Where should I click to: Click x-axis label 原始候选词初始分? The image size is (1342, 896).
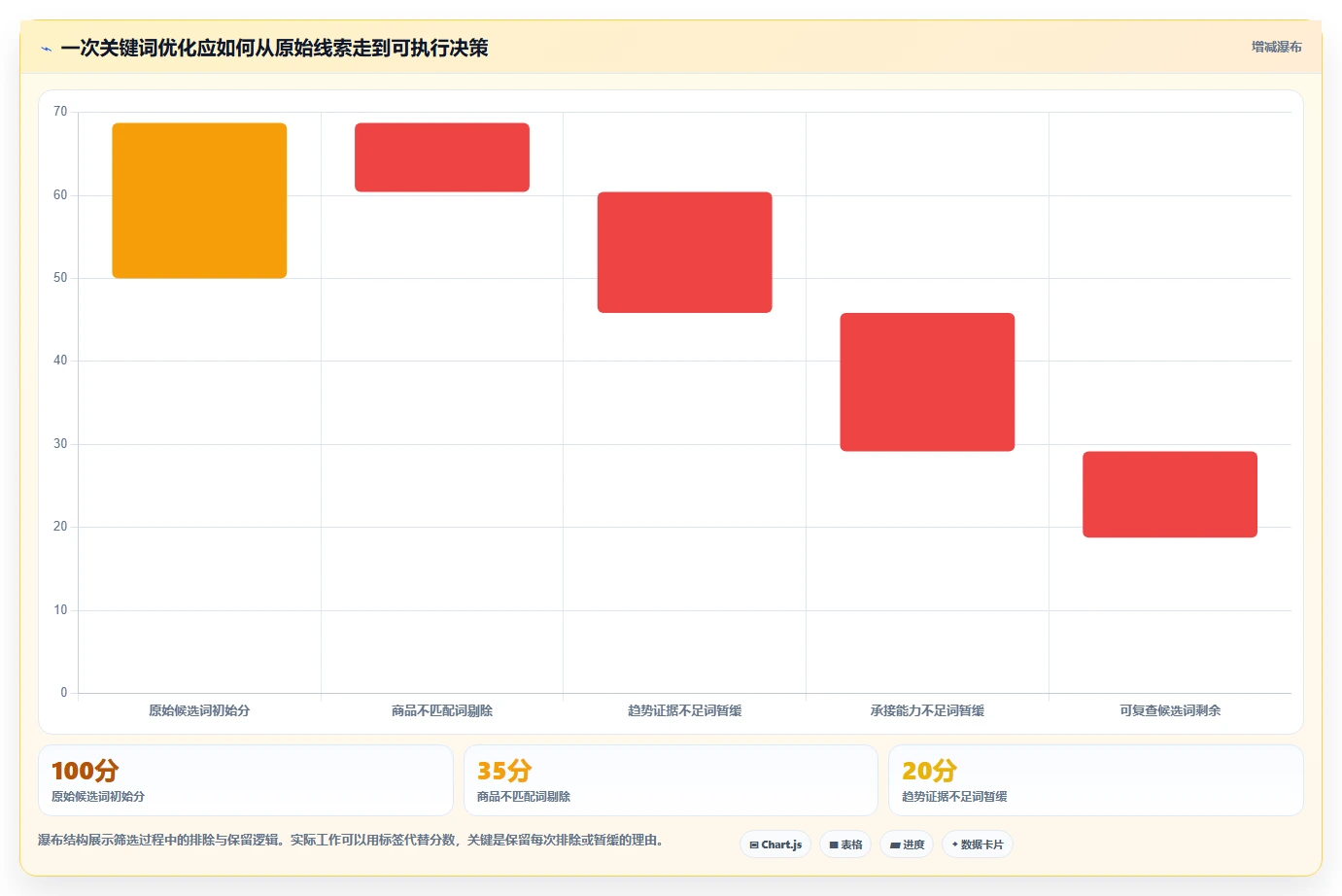coord(199,710)
